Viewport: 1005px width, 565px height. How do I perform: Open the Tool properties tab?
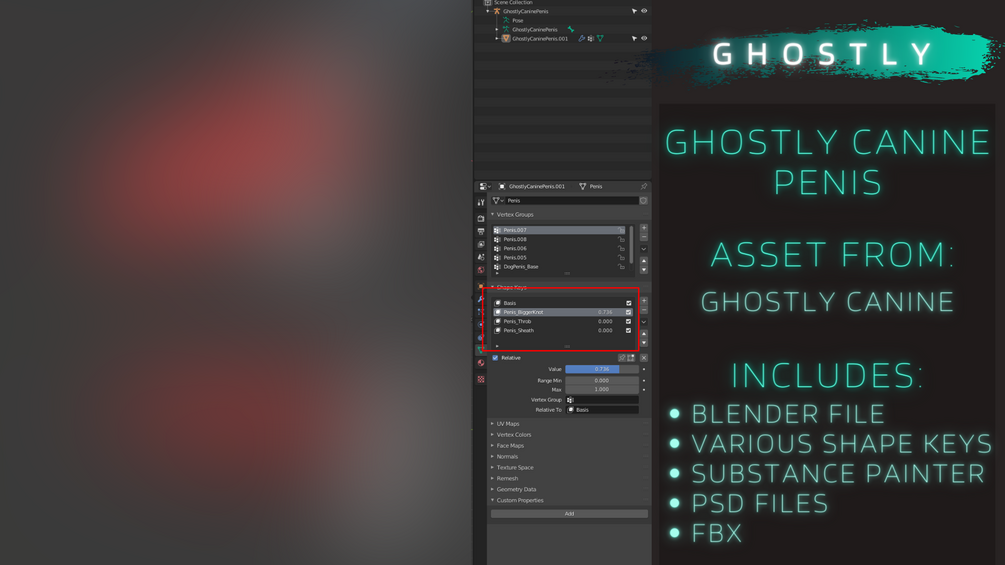tap(481, 202)
